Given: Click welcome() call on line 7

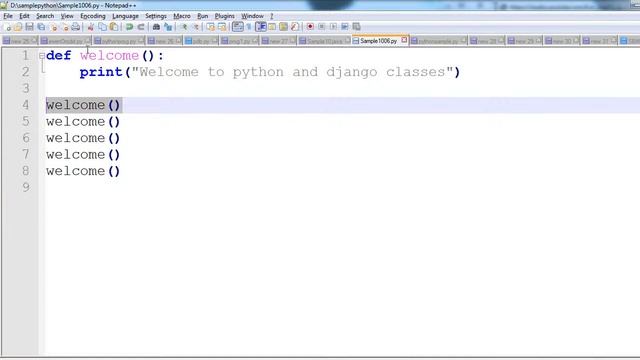Looking at the screenshot, I should click(x=83, y=155).
